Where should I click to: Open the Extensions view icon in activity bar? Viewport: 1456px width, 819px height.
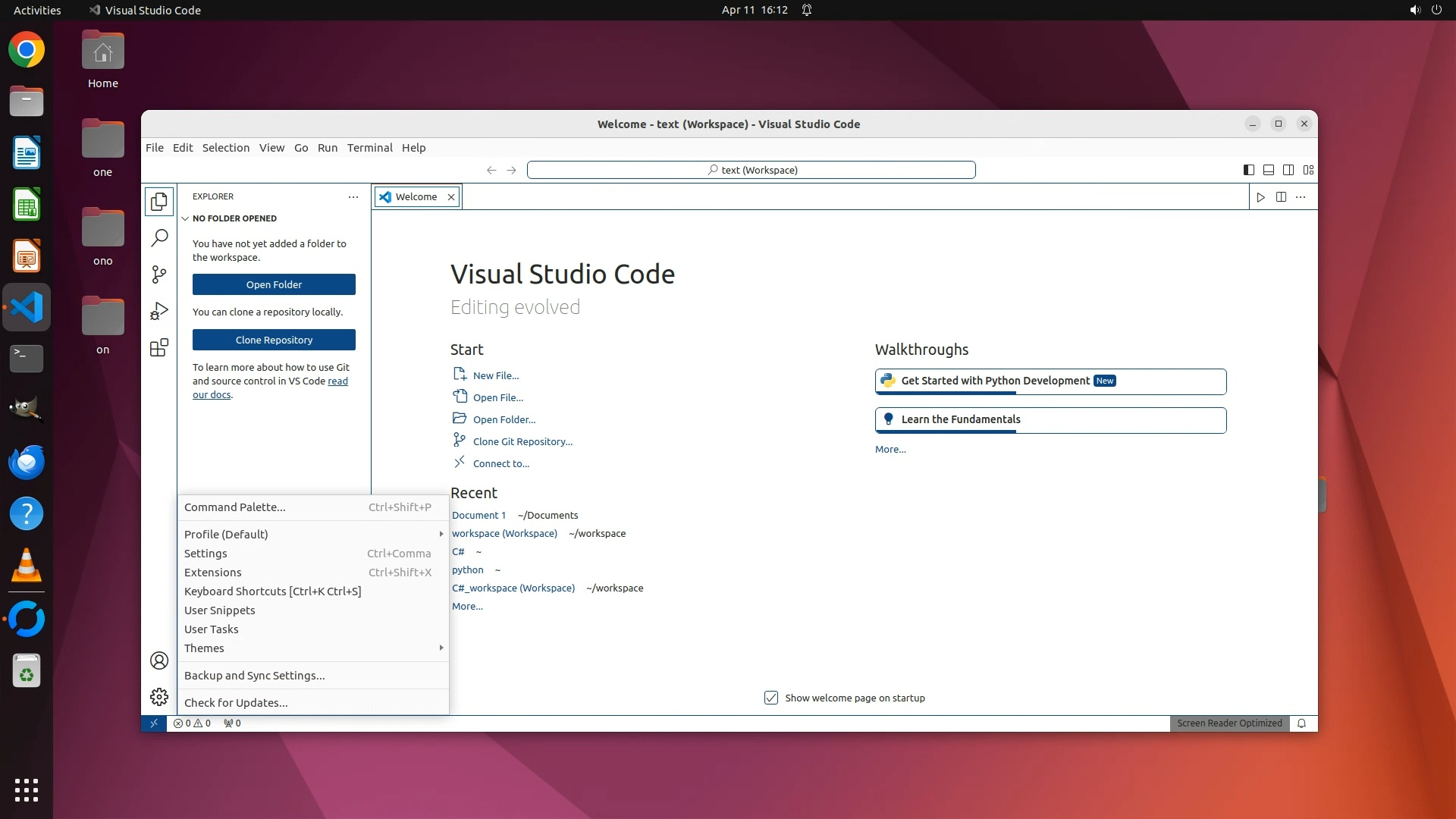click(159, 348)
